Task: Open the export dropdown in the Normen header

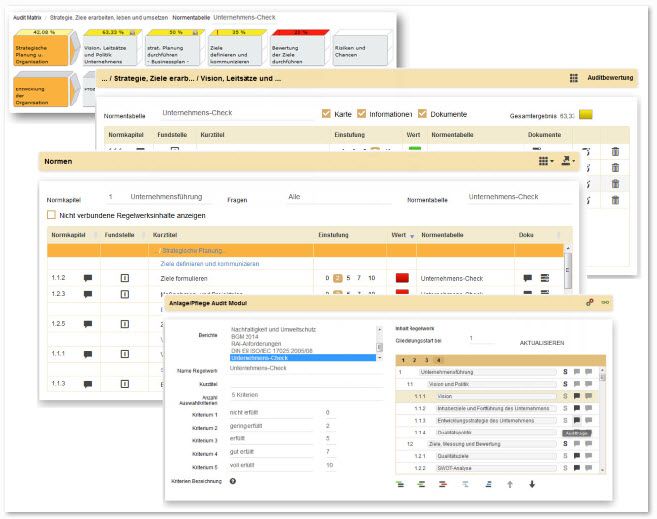Action: pos(567,159)
